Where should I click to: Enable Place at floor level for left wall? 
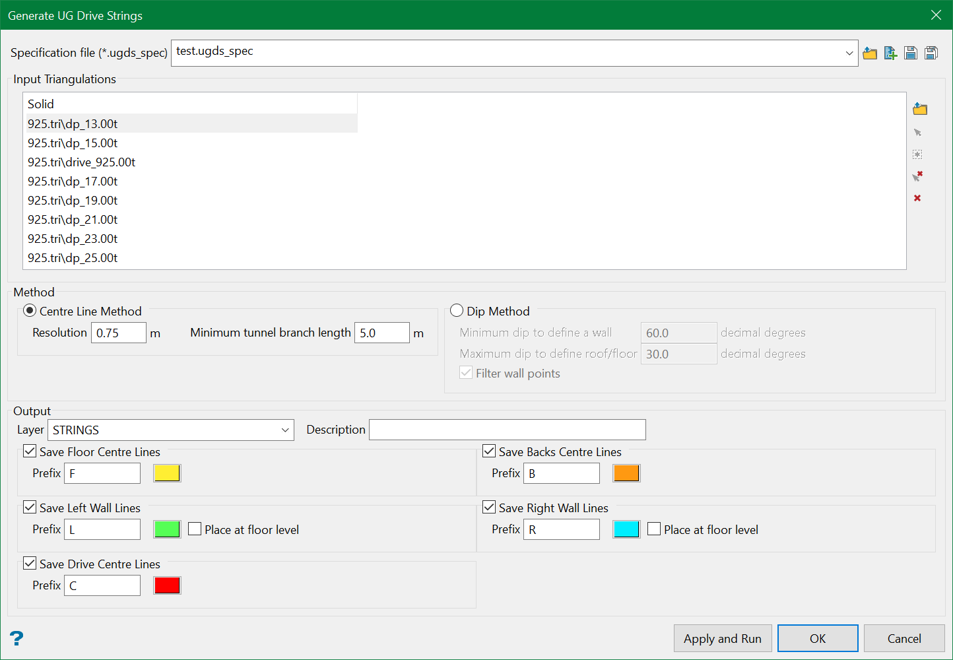click(195, 529)
